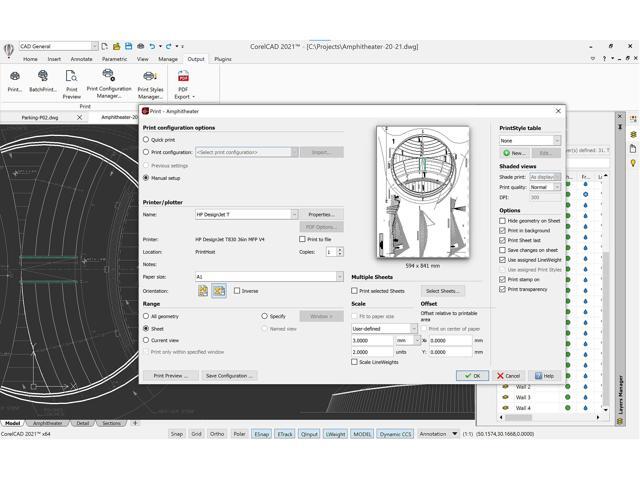640x480 pixels.
Task: Open BatchPrint from the ribbon
Action: 42,81
